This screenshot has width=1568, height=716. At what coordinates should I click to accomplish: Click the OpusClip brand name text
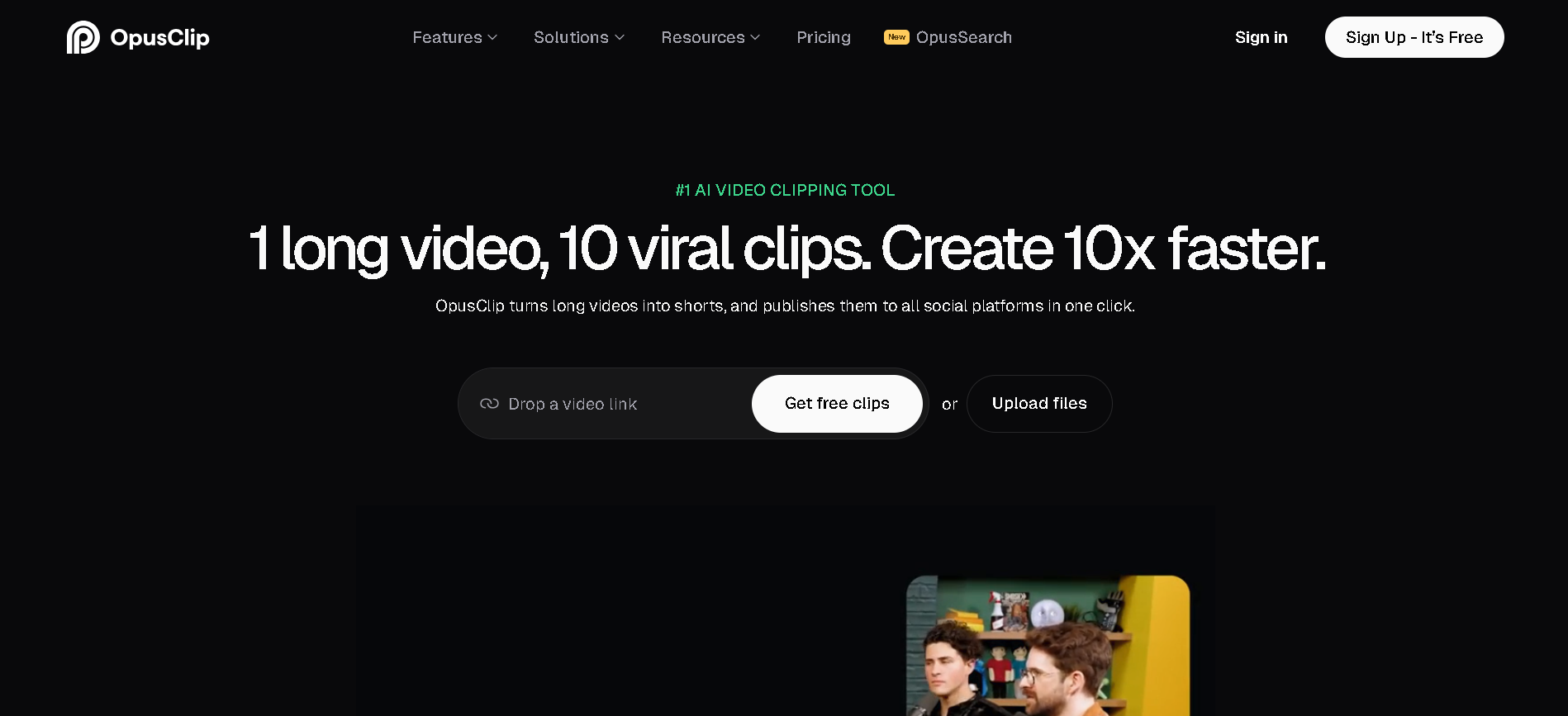coord(159,38)
